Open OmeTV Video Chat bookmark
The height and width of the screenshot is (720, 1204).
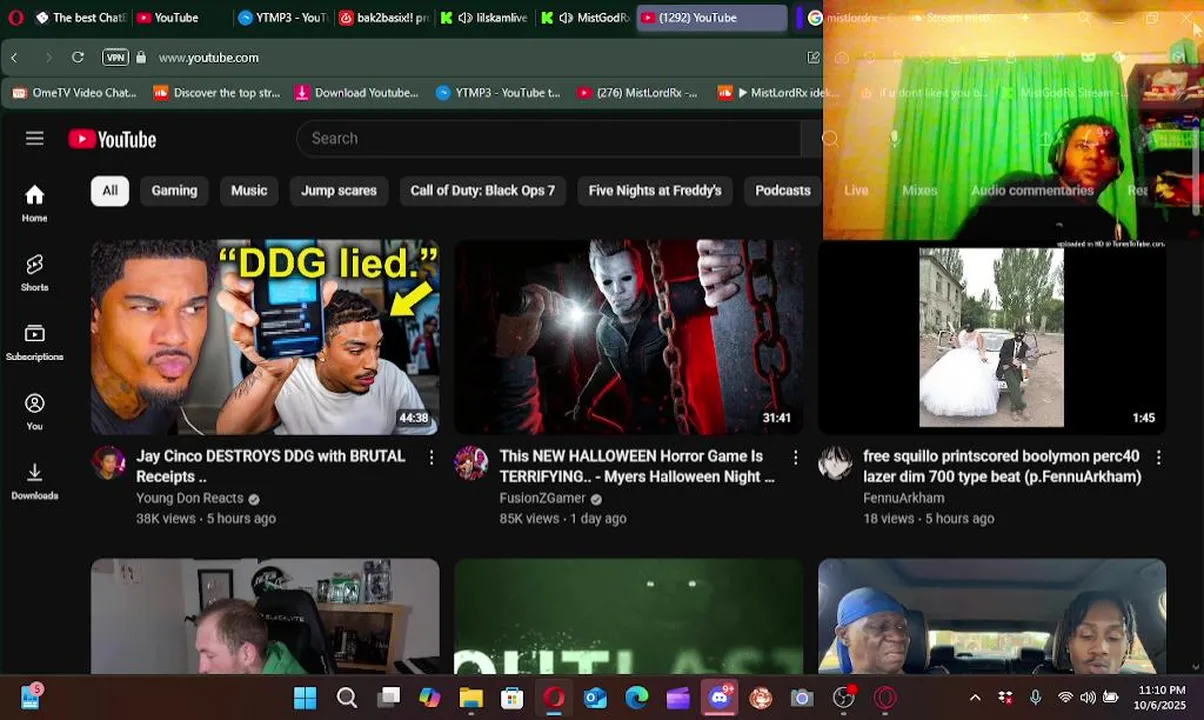pyautogui.click(x=75, y=93)
